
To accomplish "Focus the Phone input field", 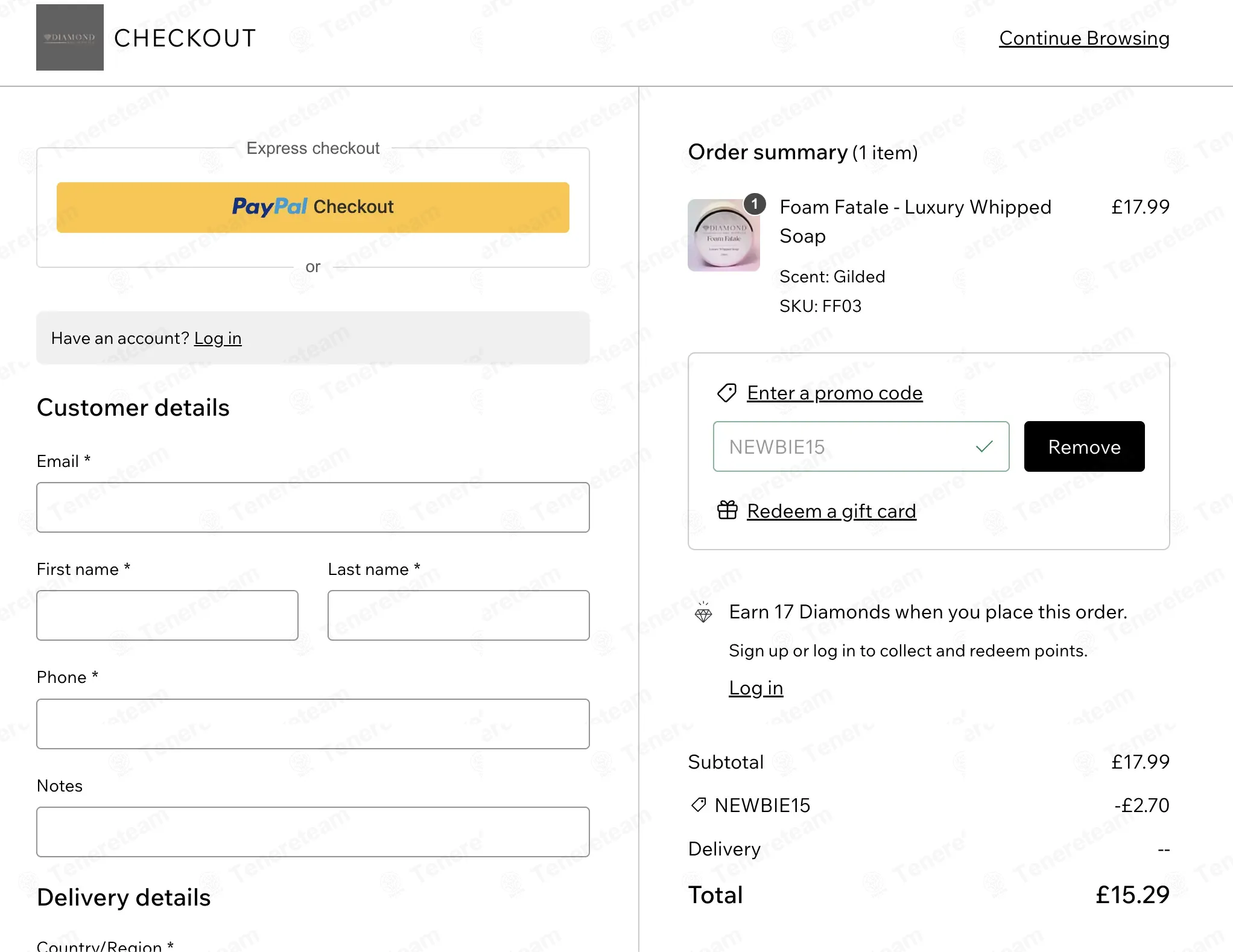I will [313, 724].
